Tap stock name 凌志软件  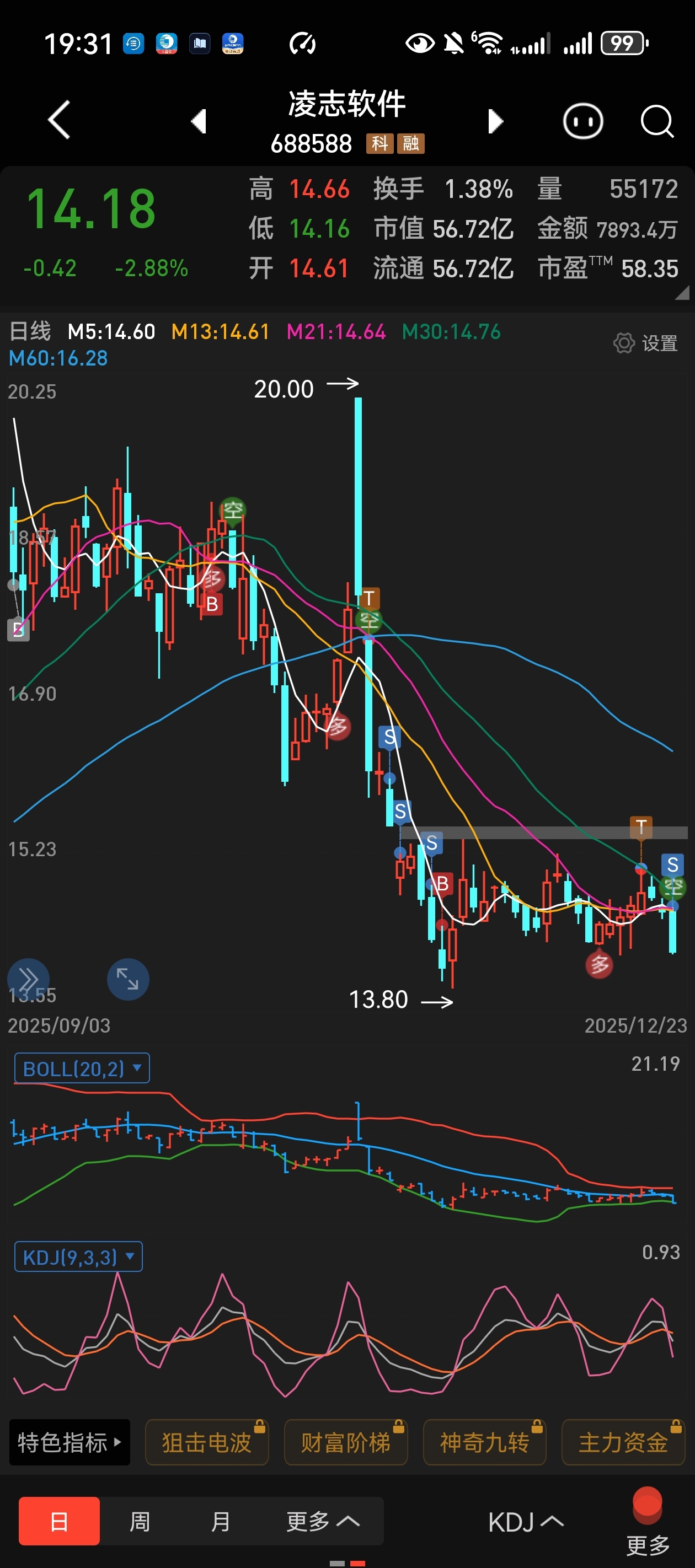click(347, 104)
